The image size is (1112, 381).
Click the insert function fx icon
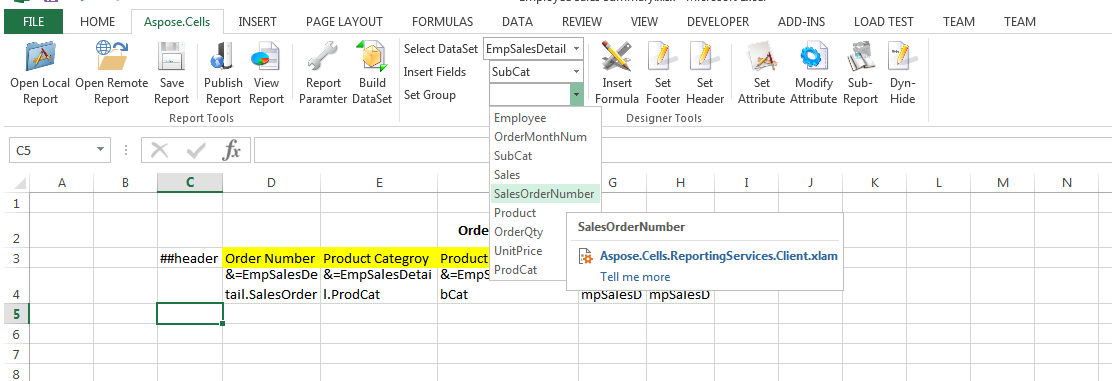(x=232, y=150)
